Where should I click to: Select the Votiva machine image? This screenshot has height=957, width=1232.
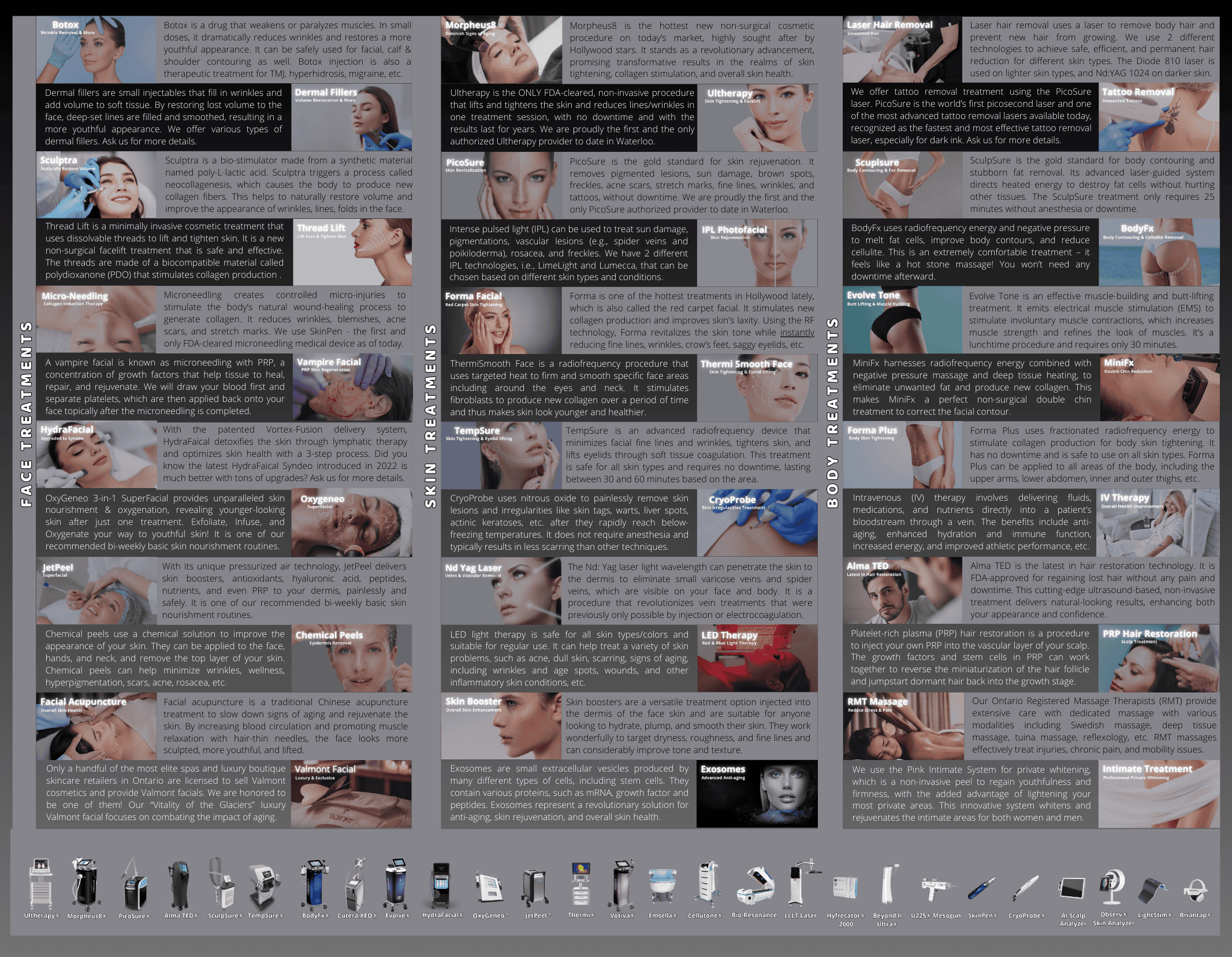click(x=621, y=885)
